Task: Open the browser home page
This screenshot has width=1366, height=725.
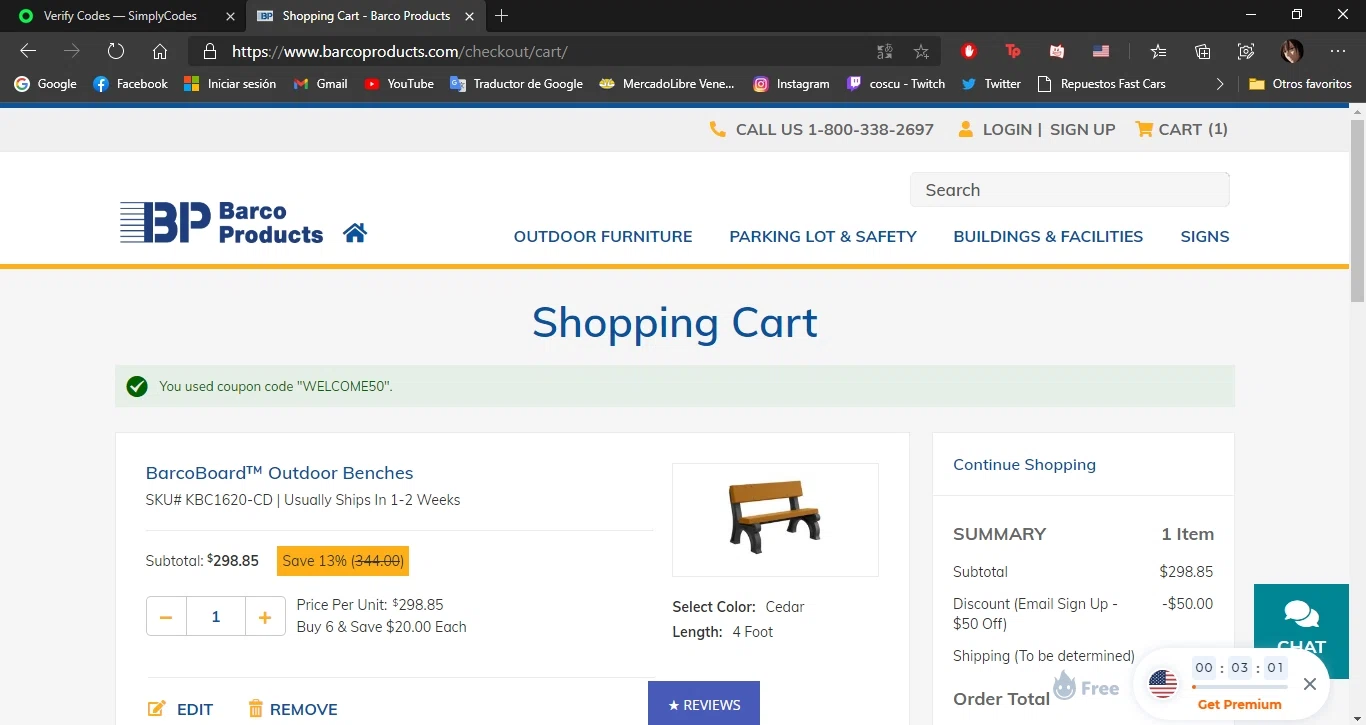Action: point(160,51)
